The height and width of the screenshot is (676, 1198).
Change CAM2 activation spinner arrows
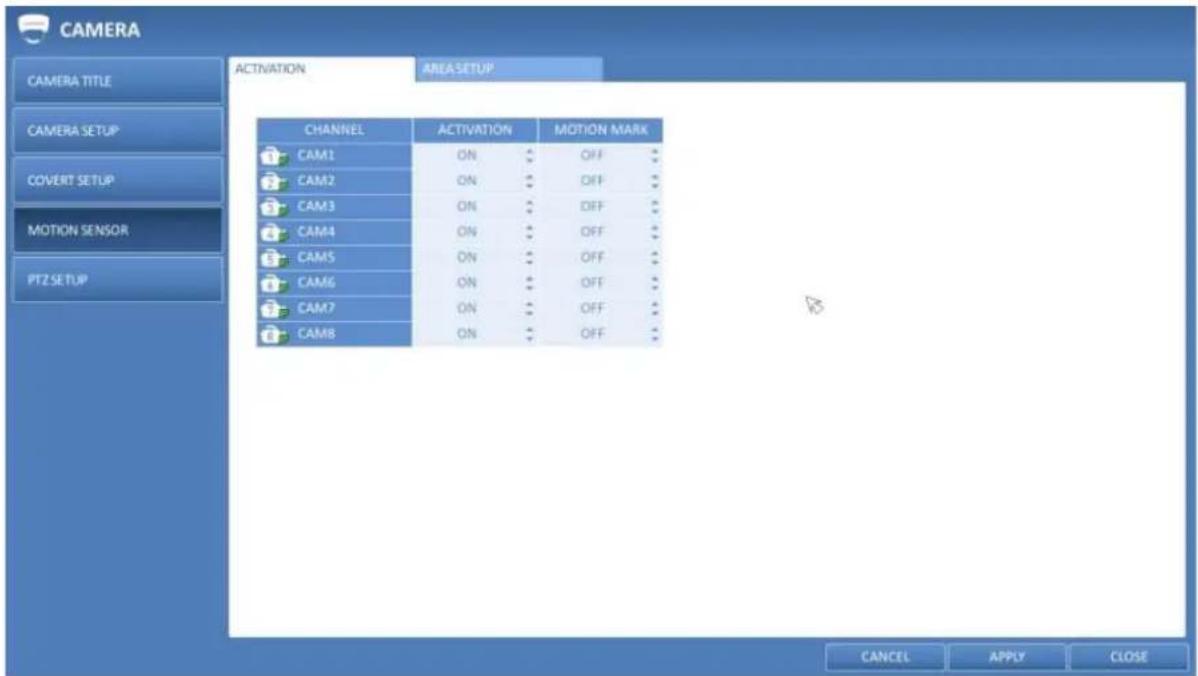click(x=529, y=181)
